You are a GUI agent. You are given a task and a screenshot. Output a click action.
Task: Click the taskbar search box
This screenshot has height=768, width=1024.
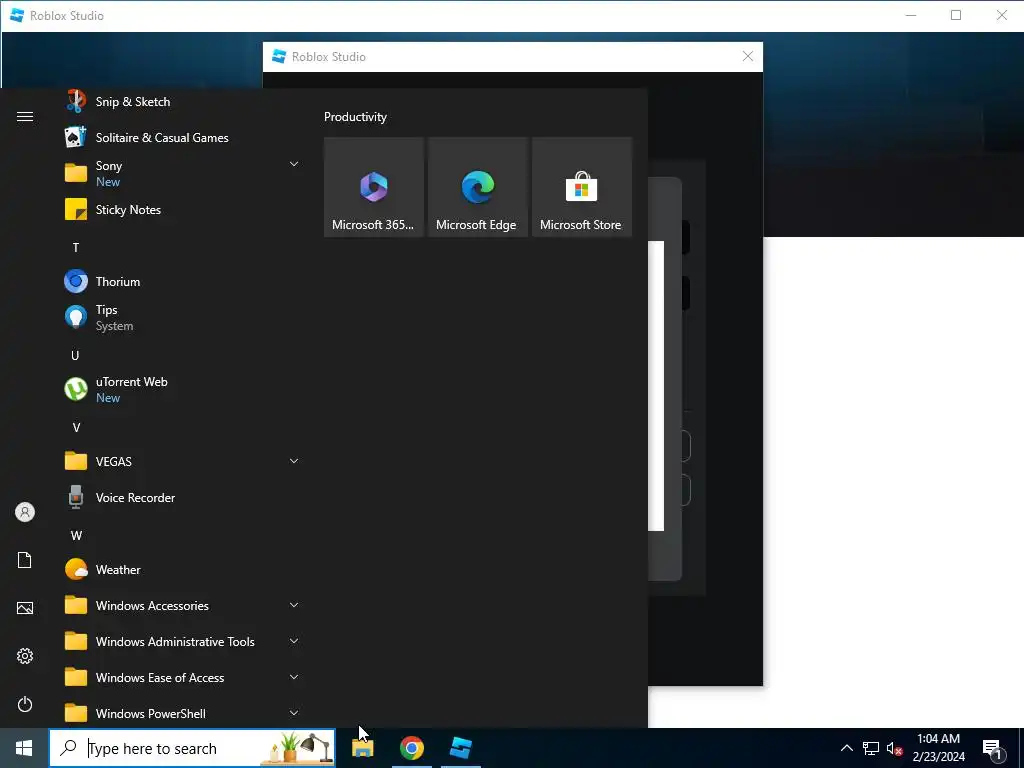point(192,748)
